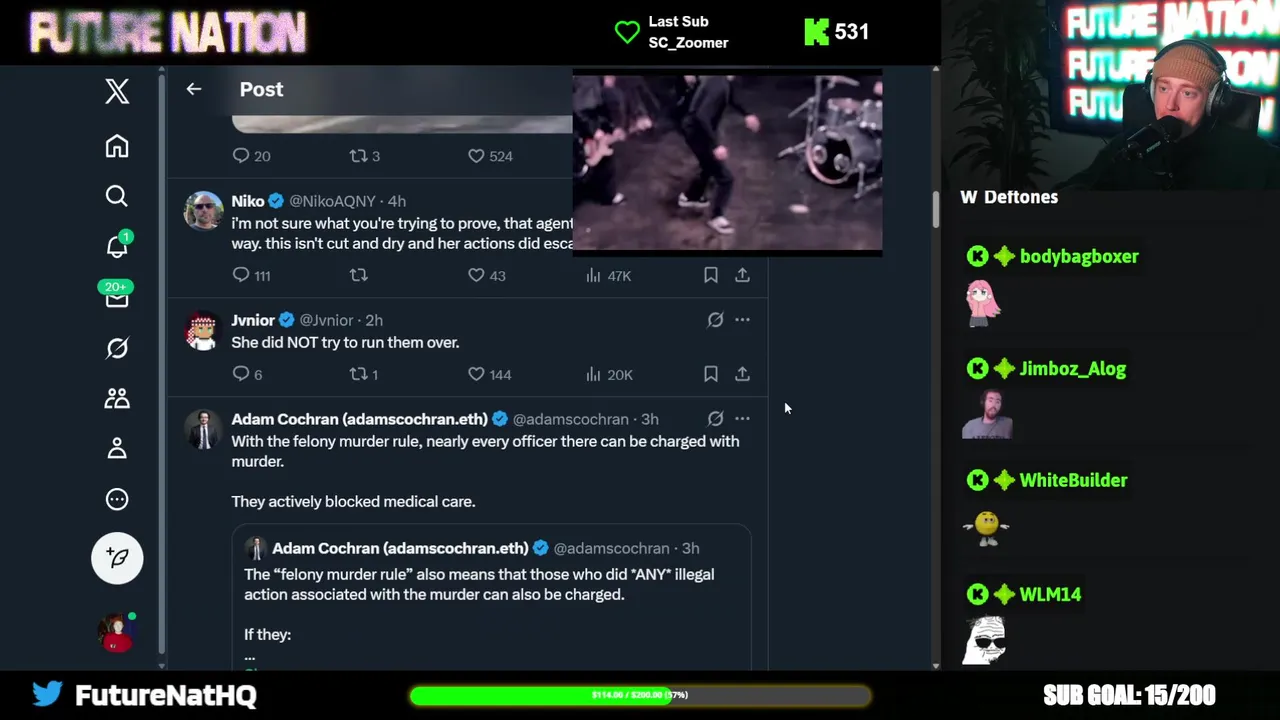Open more options on Adam Cochran's reply

pyautogui.click(x=742, y=419)
